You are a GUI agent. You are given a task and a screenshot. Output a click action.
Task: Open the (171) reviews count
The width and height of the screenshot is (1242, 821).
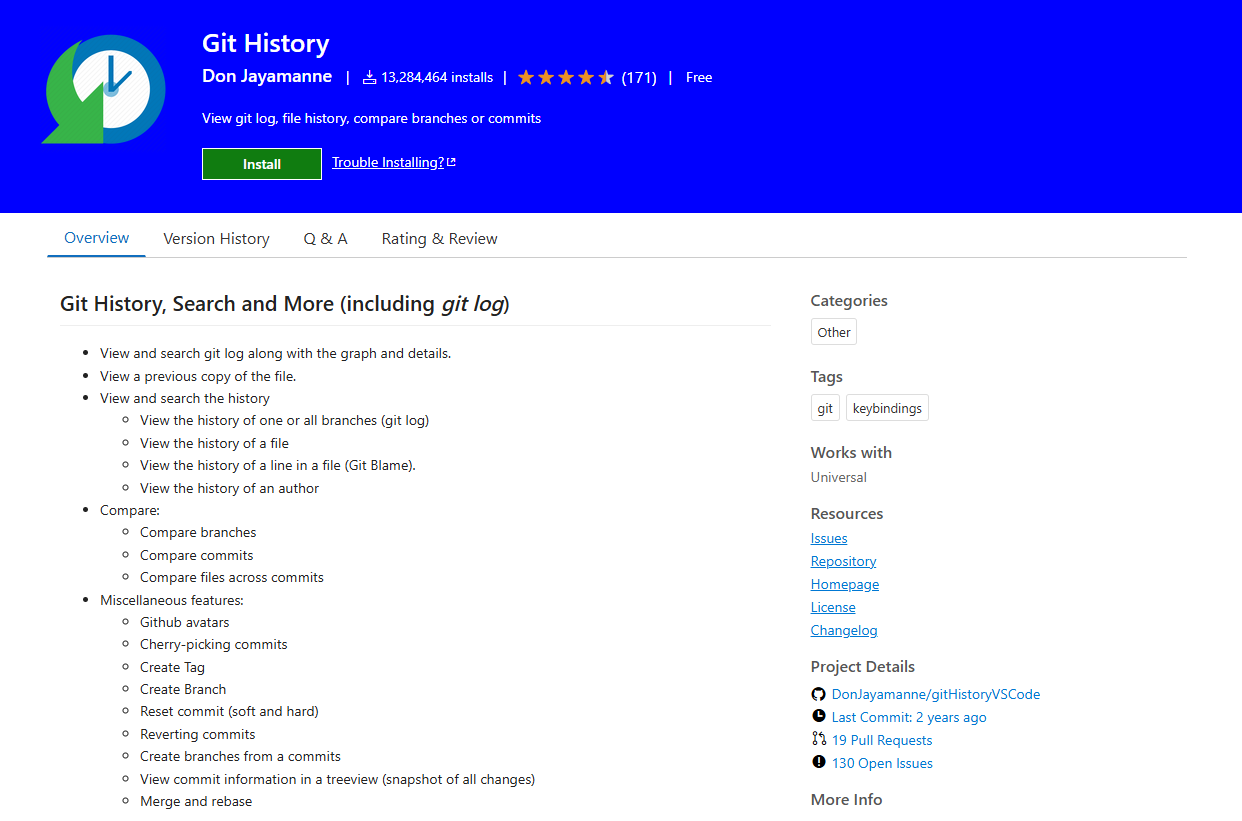(x=639, y=77)
